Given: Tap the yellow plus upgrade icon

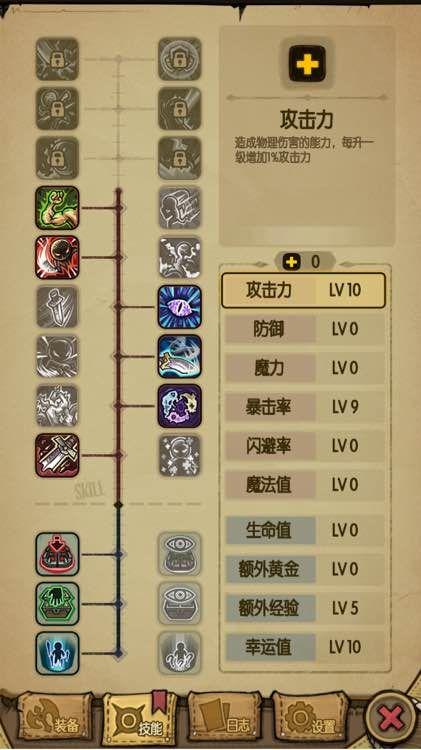Looking at the screenshot, I should point(307,63).
